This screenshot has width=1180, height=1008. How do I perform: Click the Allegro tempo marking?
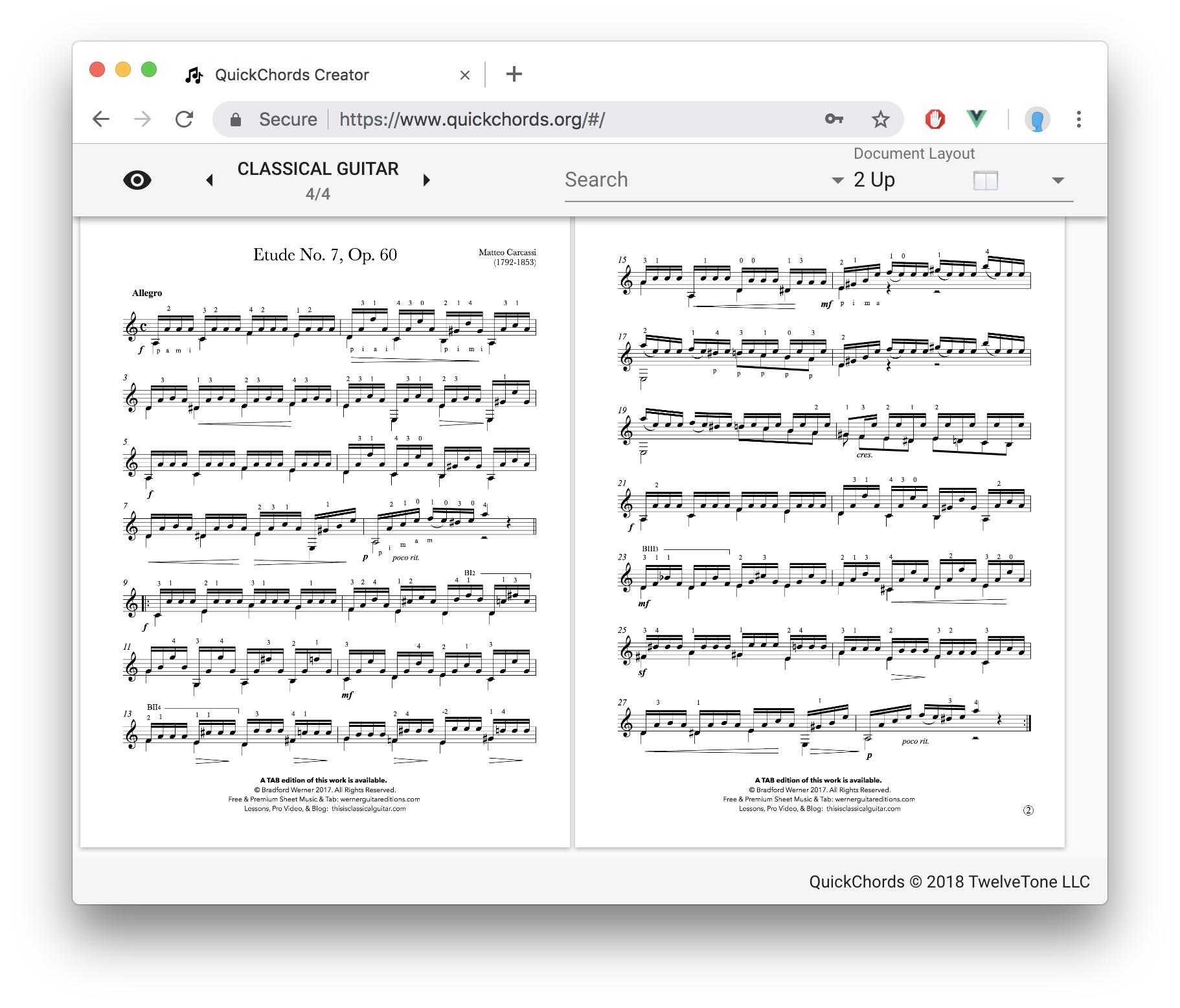pos(147,293)
